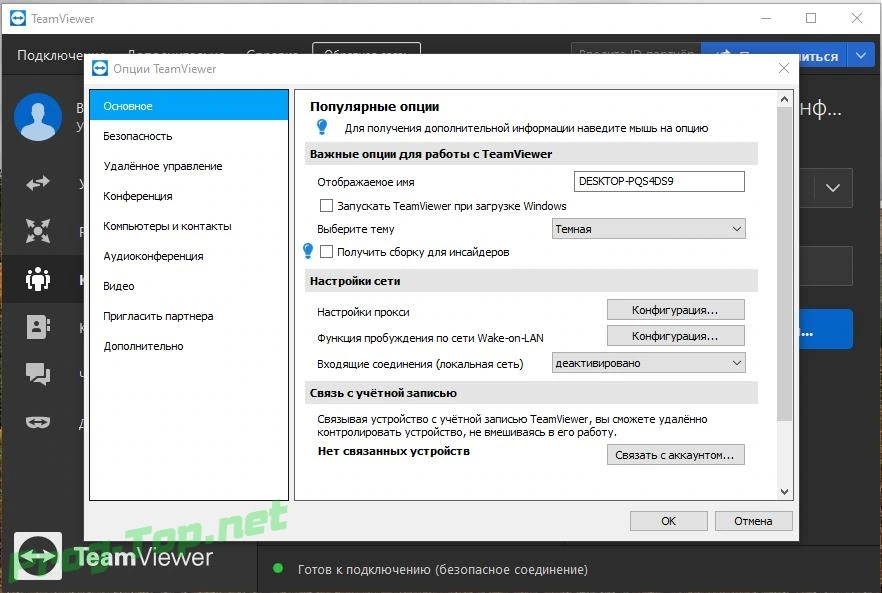Open Дополнительно options category
Viewport: 882px width, 593px height.
(189, 346)
